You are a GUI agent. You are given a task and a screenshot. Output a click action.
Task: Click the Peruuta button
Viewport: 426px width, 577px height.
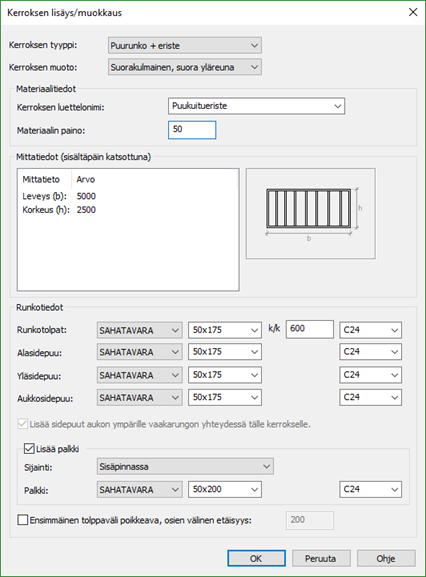(x=321, y=558)
